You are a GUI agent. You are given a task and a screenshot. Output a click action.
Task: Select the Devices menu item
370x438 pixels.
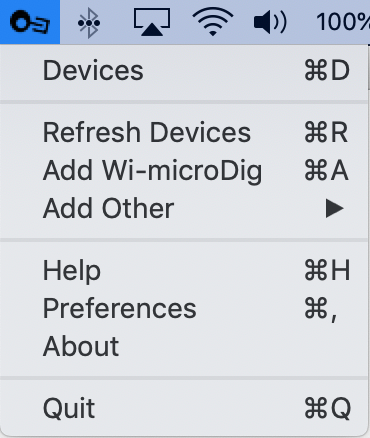184,71
